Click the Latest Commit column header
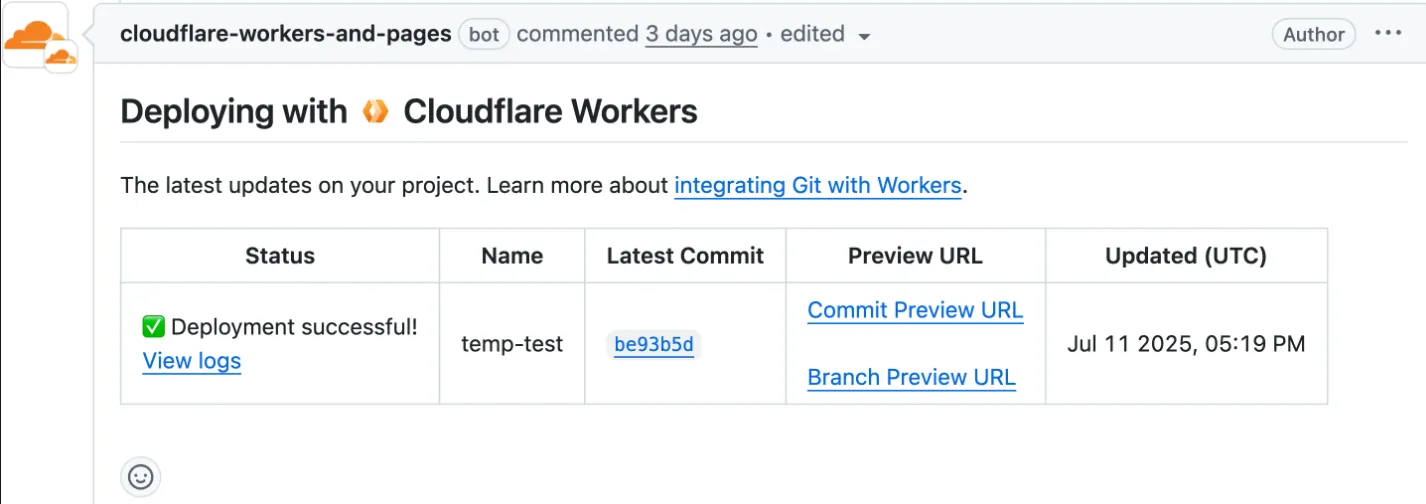This screenshot has height=504, width=1426. coord(685,256)
